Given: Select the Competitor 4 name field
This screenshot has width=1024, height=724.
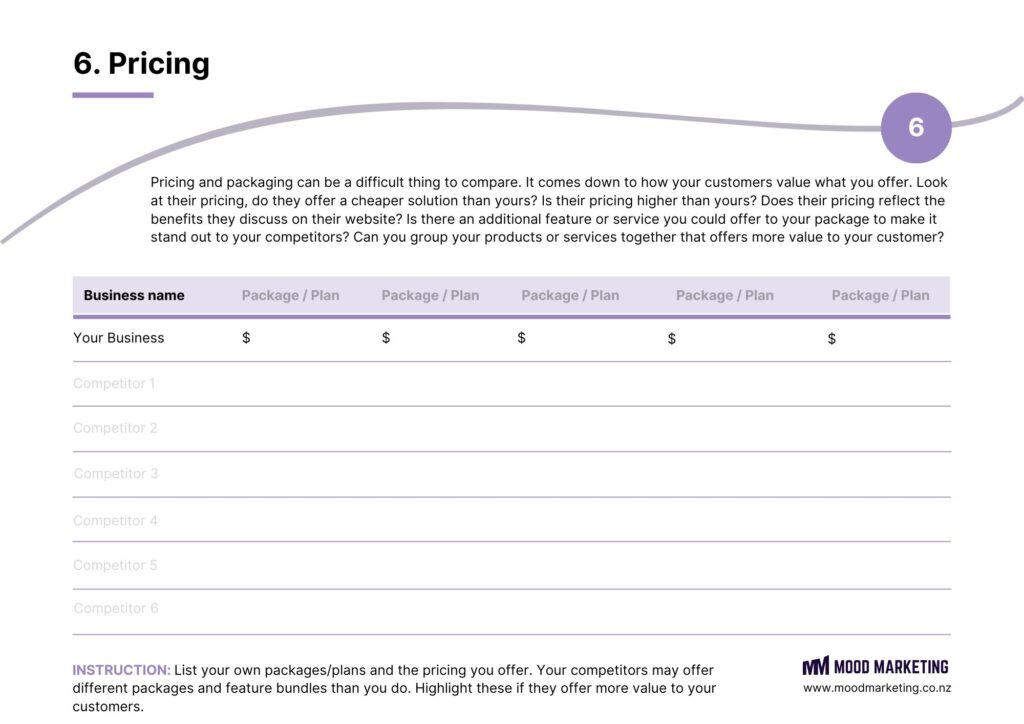Looking at the screenshot, I should click(x=115, y=520).
